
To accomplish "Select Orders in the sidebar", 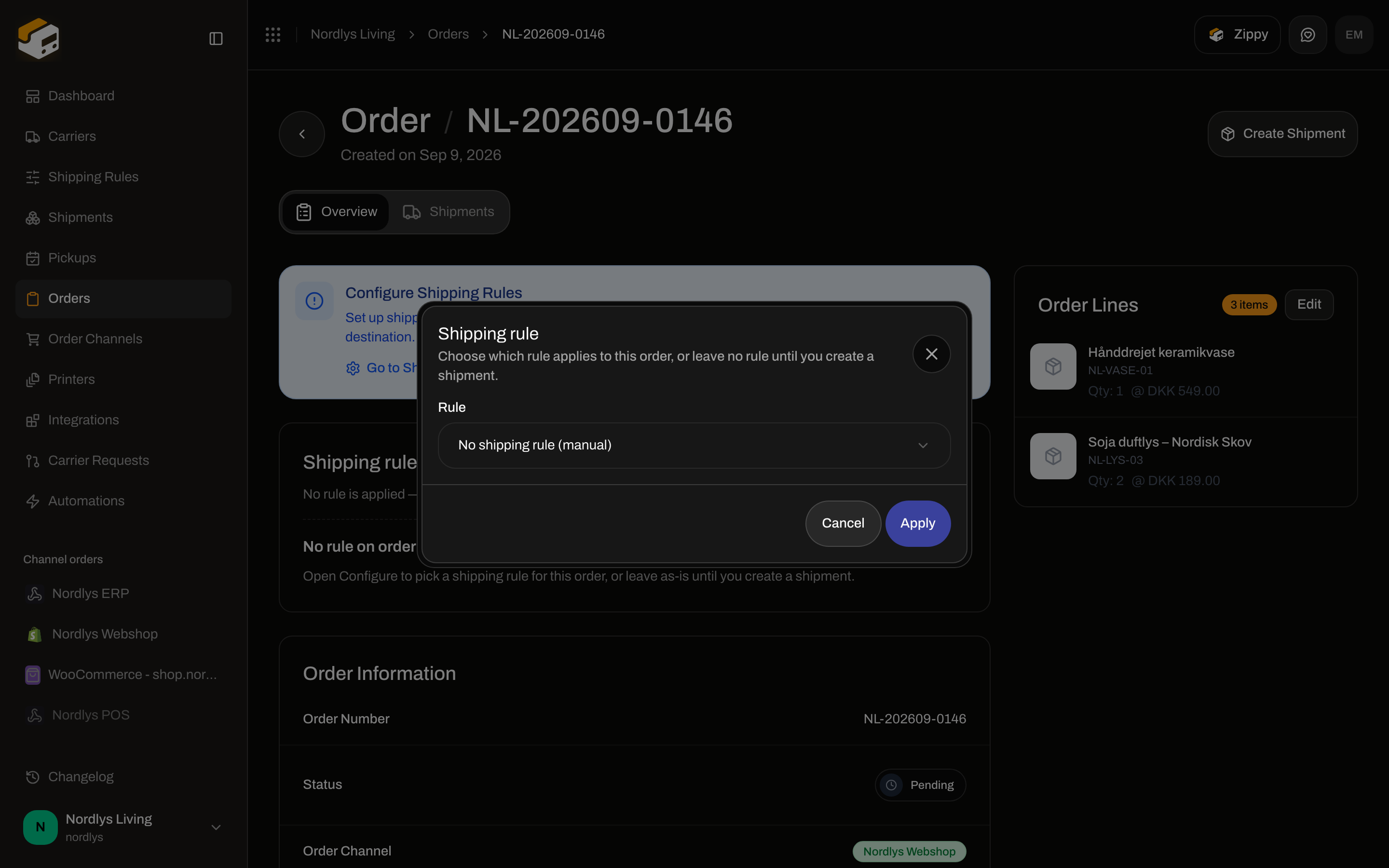I will [x=123, y=298].
